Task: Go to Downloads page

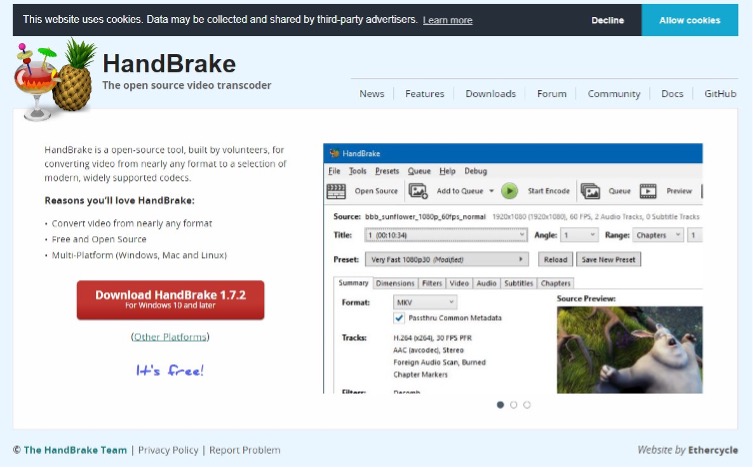Action: point(490,94)
